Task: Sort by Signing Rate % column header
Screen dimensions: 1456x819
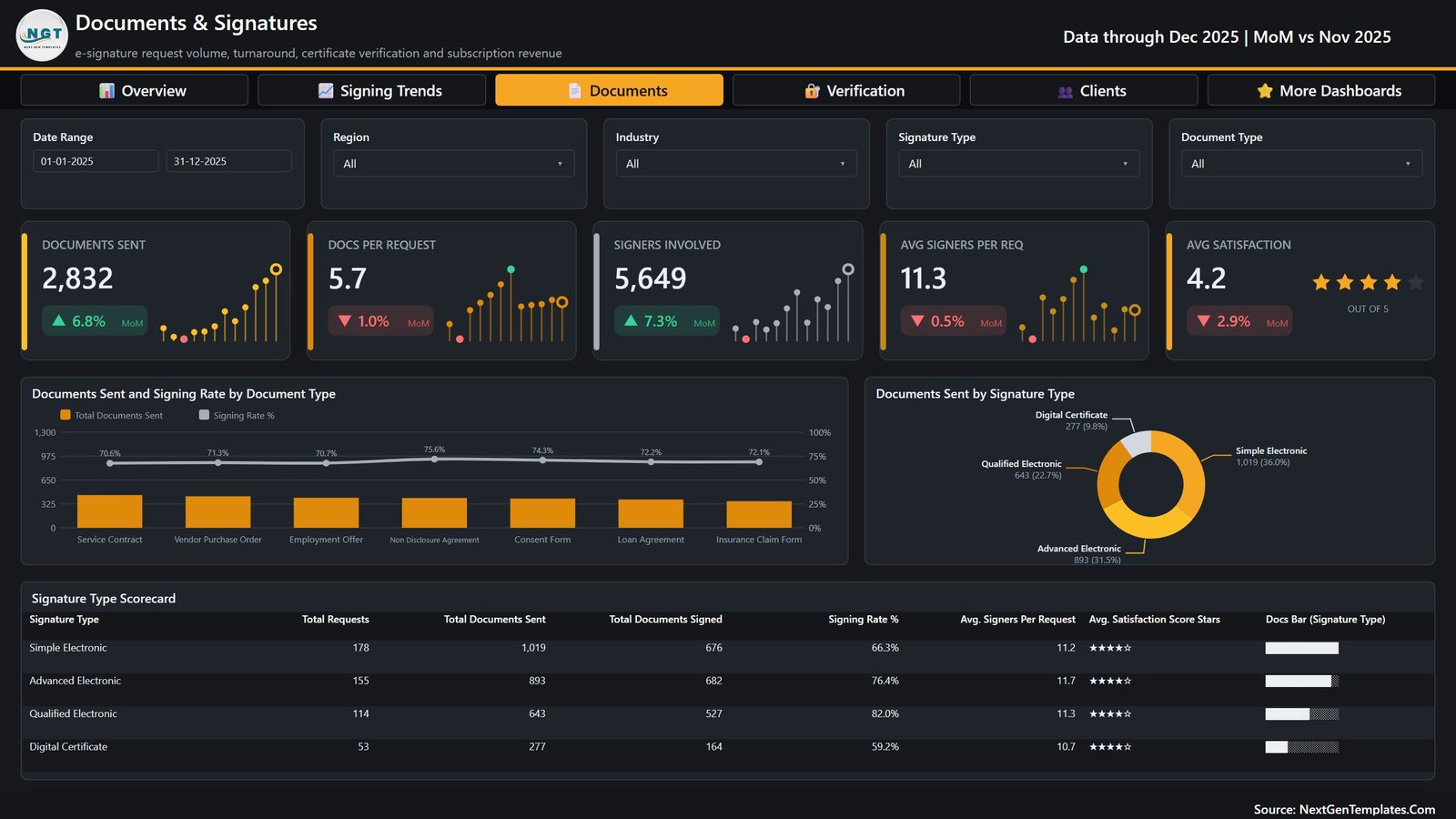Action: click(864, 620)
